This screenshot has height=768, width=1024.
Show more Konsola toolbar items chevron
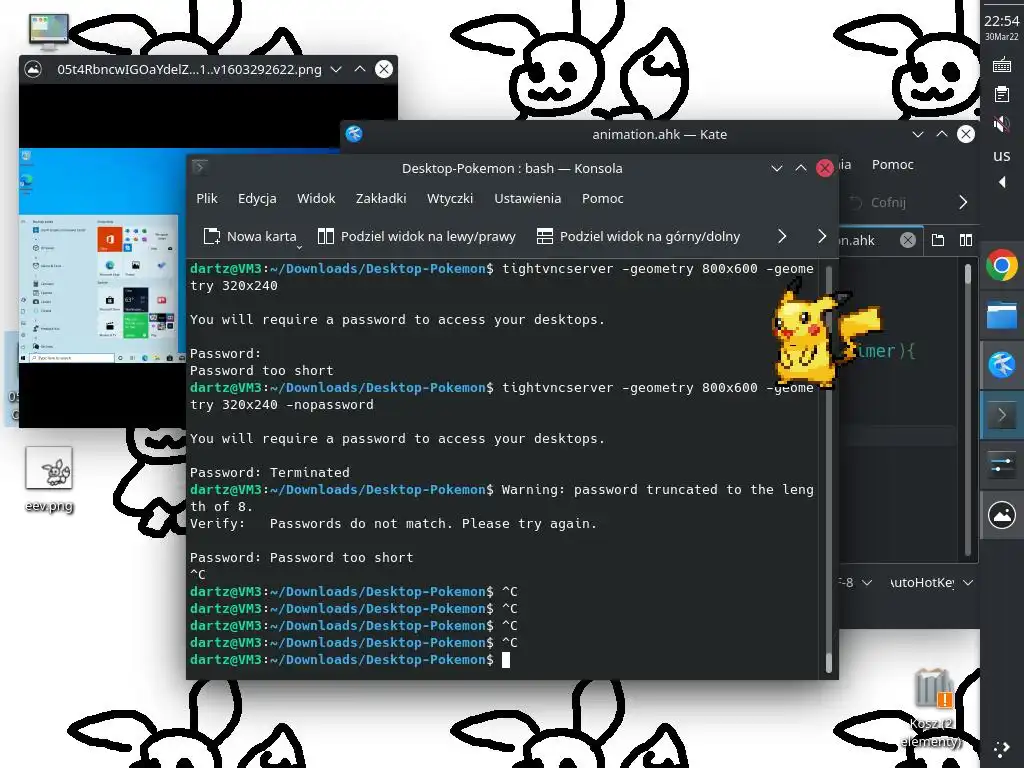coord(782,236)
